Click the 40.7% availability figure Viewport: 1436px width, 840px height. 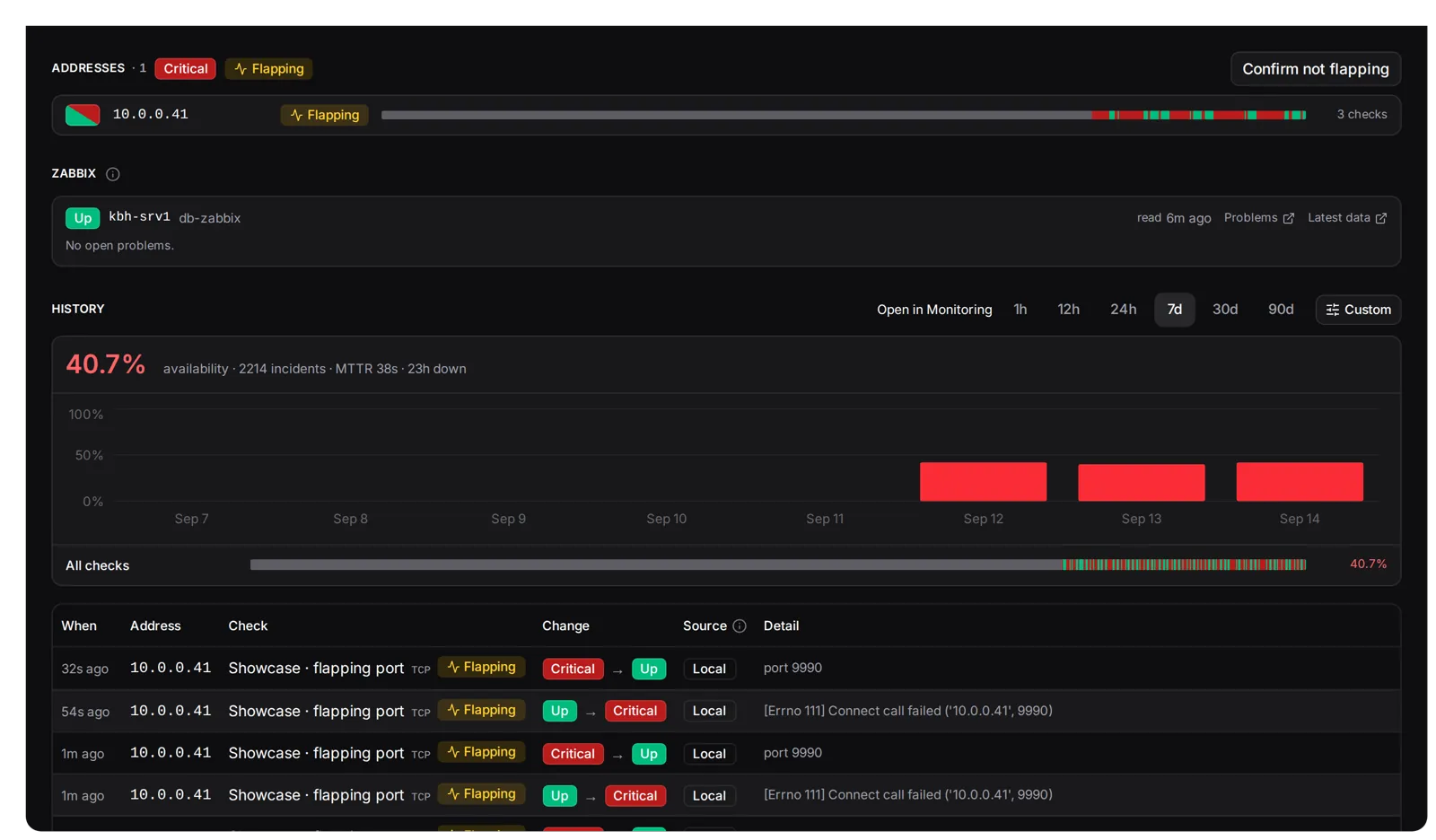105,364
